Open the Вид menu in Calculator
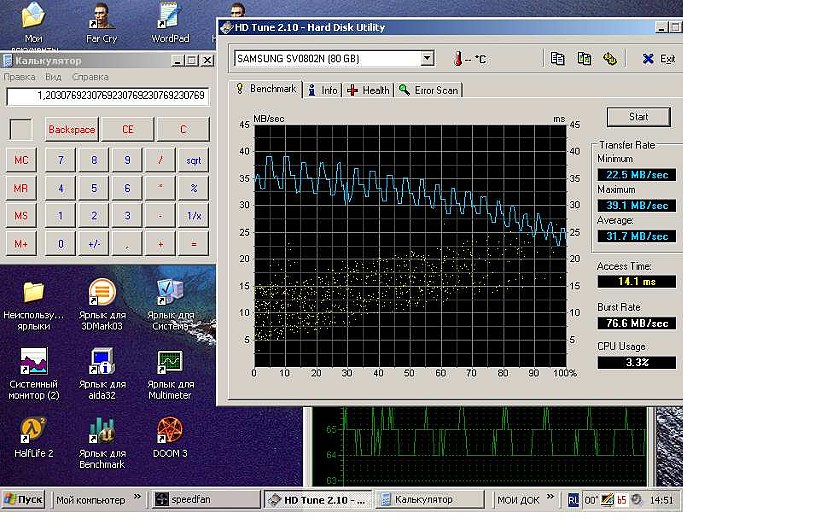 pyautogui.click(x=53, y=76)
